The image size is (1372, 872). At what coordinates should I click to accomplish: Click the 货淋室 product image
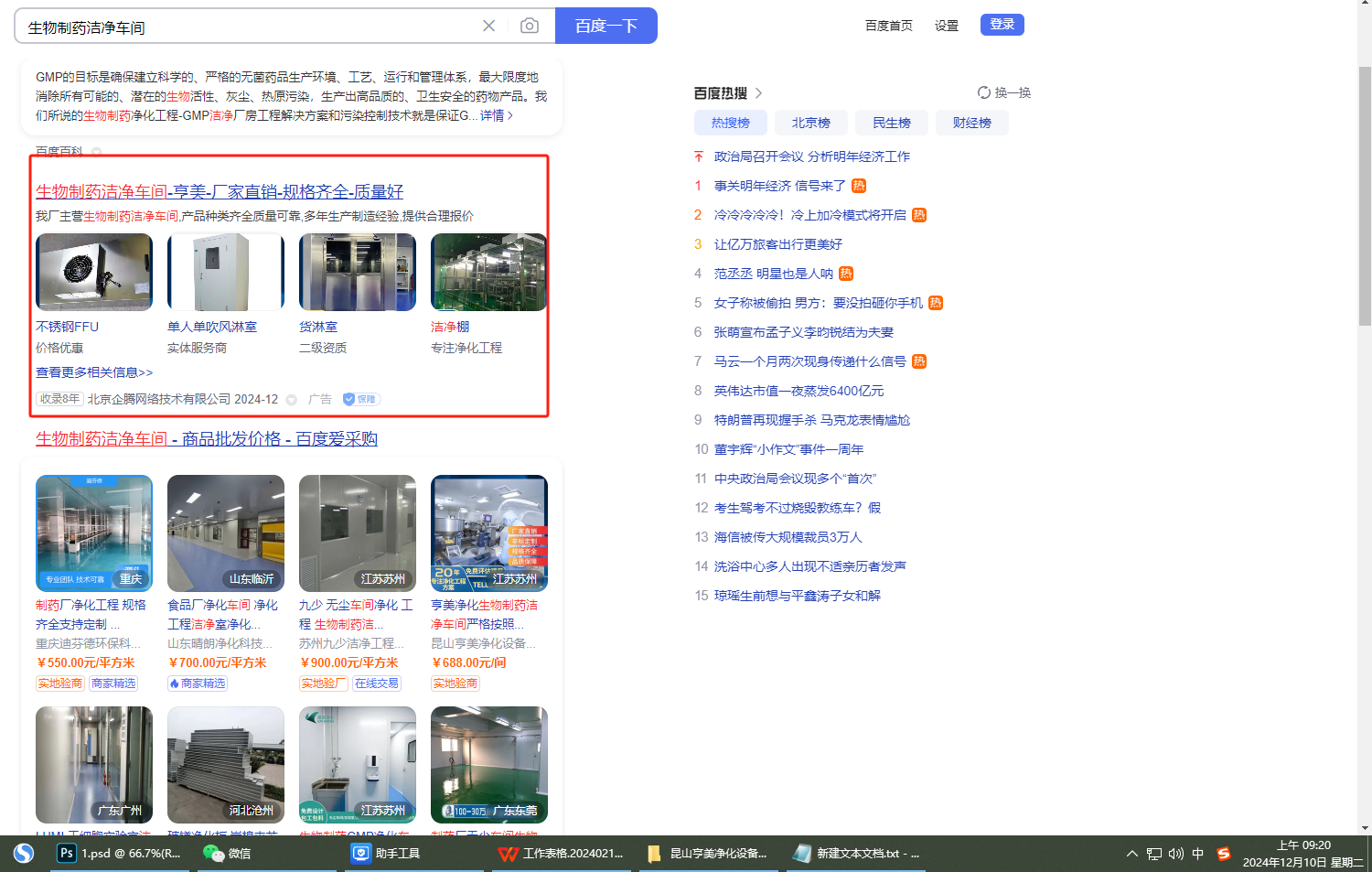point(358,272)
